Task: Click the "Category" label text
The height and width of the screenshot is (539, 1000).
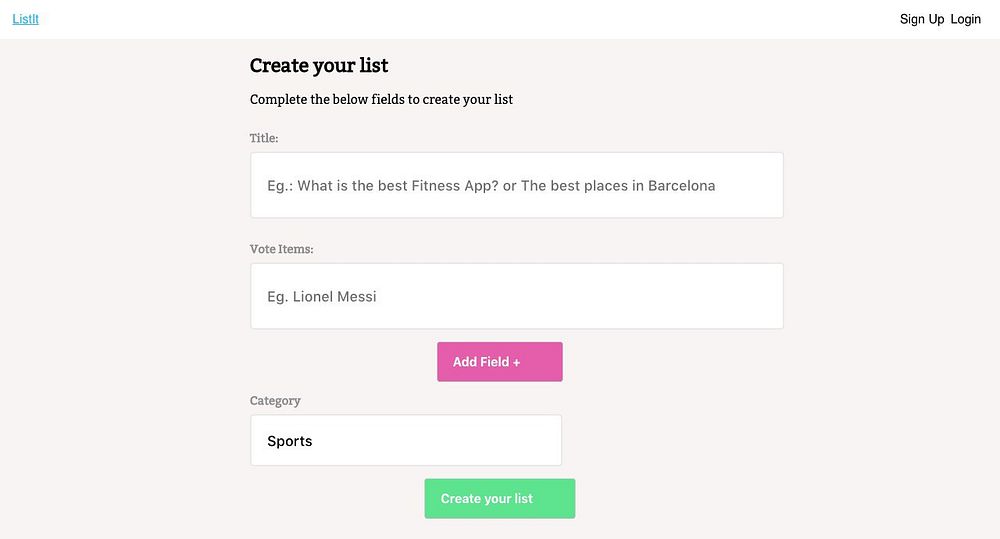Action: pyautogui.click(x=275, y=401)
